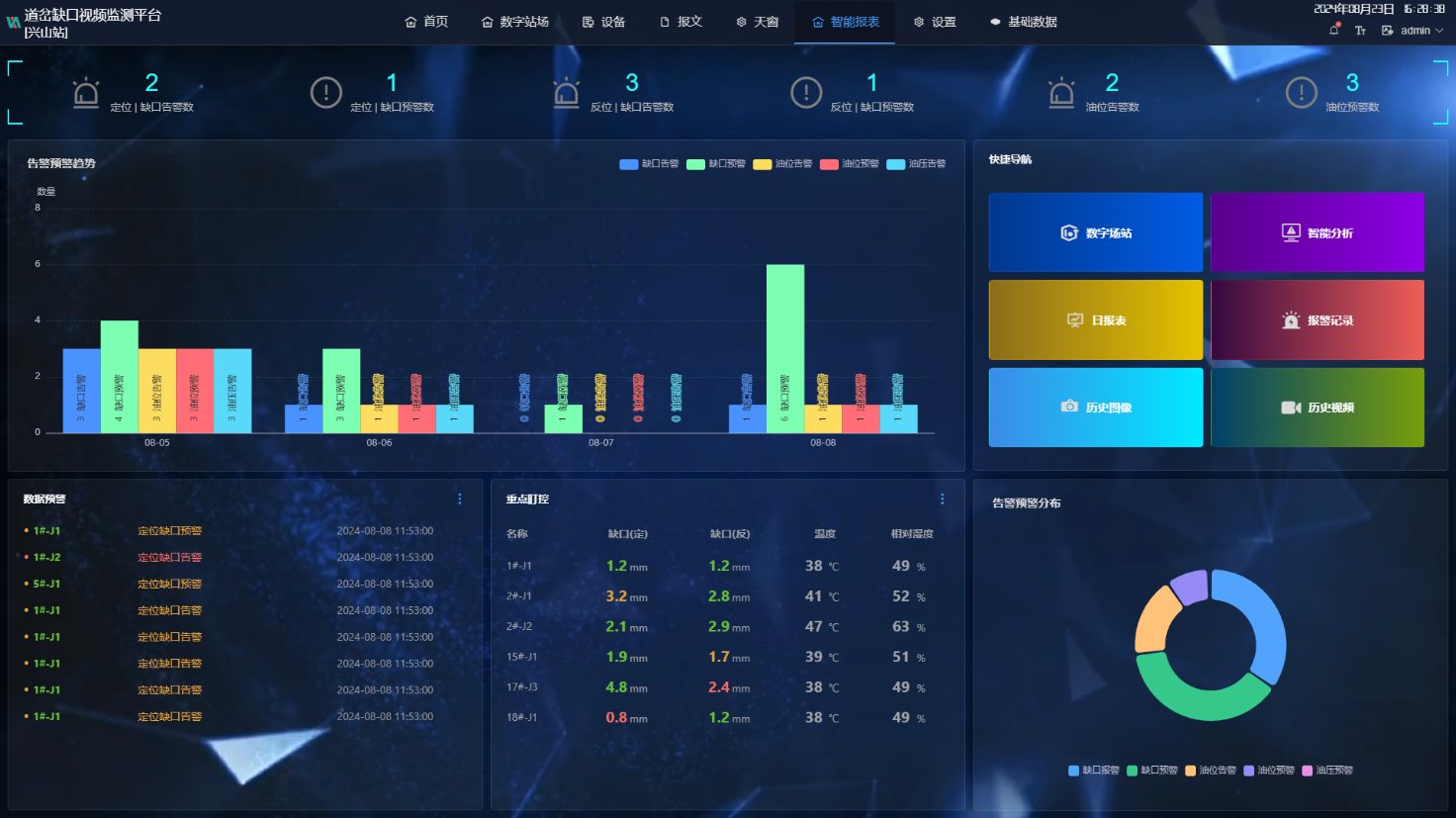
Task: Click the 0.8 mm value for 18#-J1
Action: tap(627, 718)
